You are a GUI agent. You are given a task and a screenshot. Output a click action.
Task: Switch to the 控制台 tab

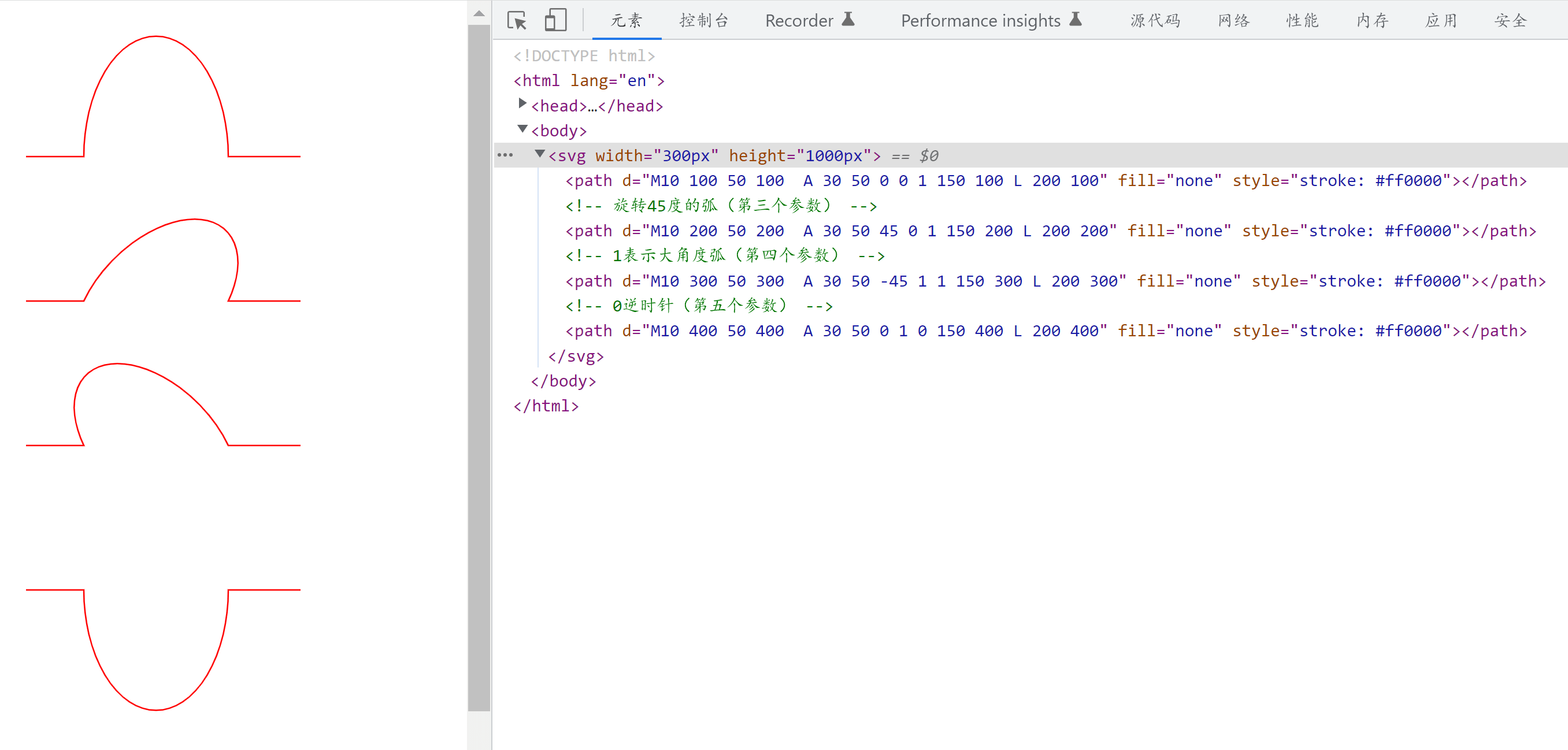point(703,21)
